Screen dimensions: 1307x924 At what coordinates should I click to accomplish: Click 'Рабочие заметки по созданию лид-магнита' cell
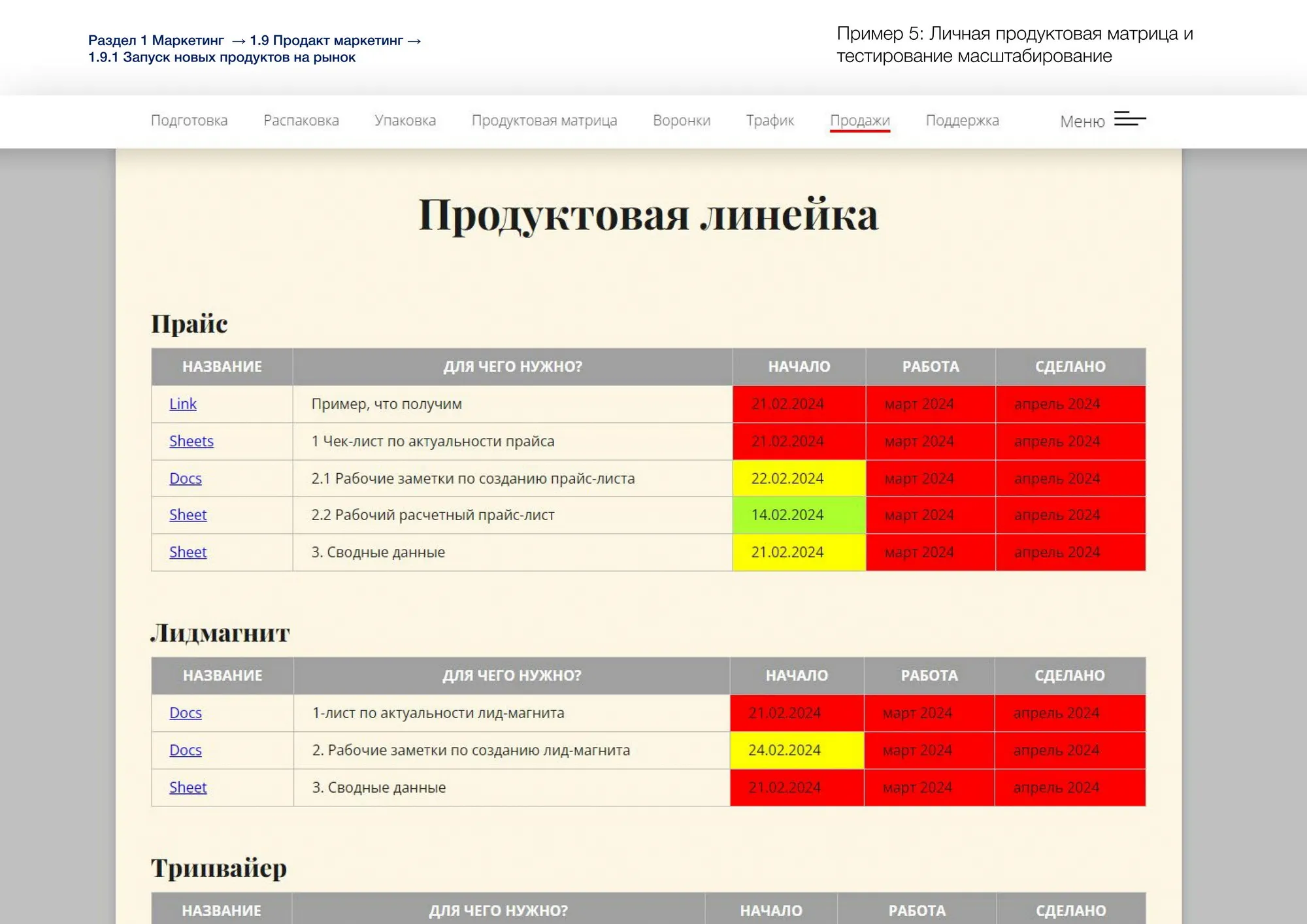point(512,750)
